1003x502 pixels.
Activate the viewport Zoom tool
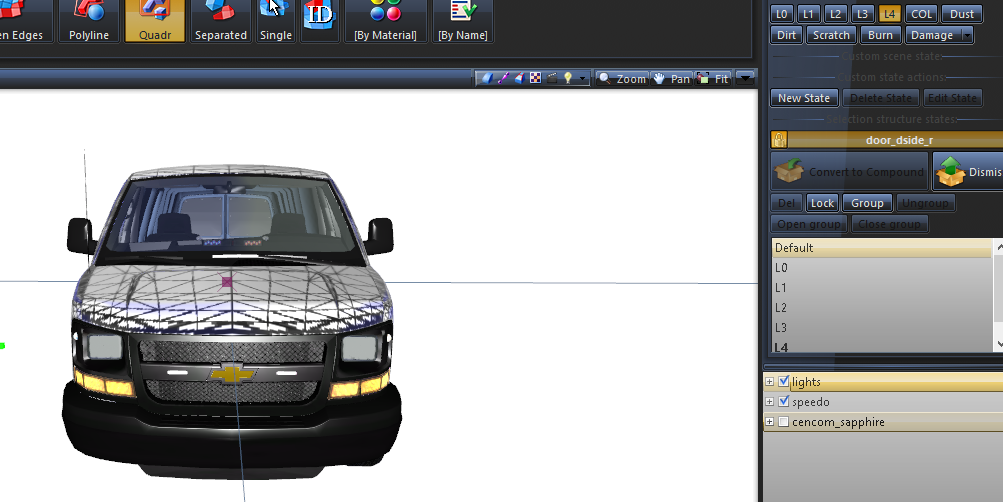[622, 79]
